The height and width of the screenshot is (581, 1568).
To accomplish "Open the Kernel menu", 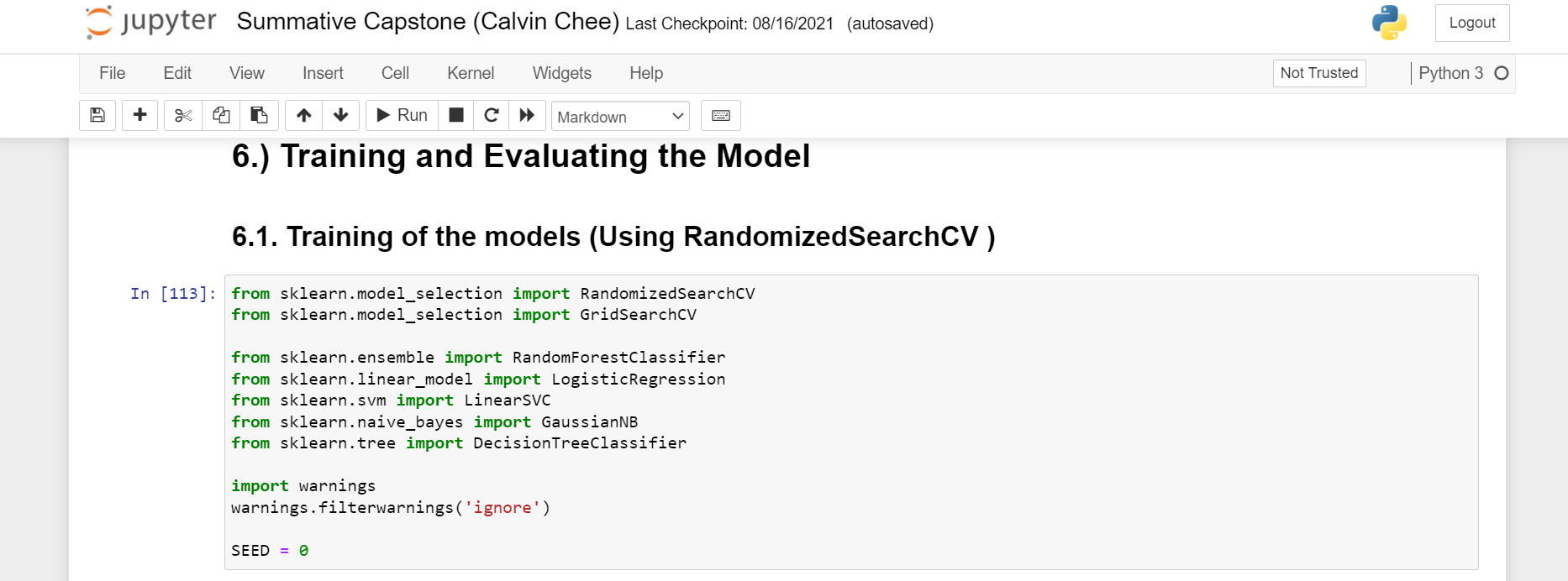I will pos(471,73).
